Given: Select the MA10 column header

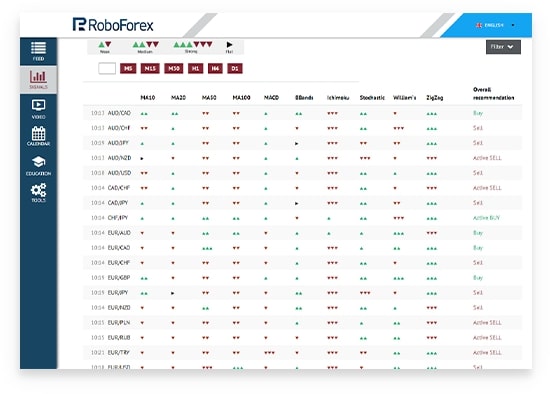Looking at the screenshot, I should [148, 98].
